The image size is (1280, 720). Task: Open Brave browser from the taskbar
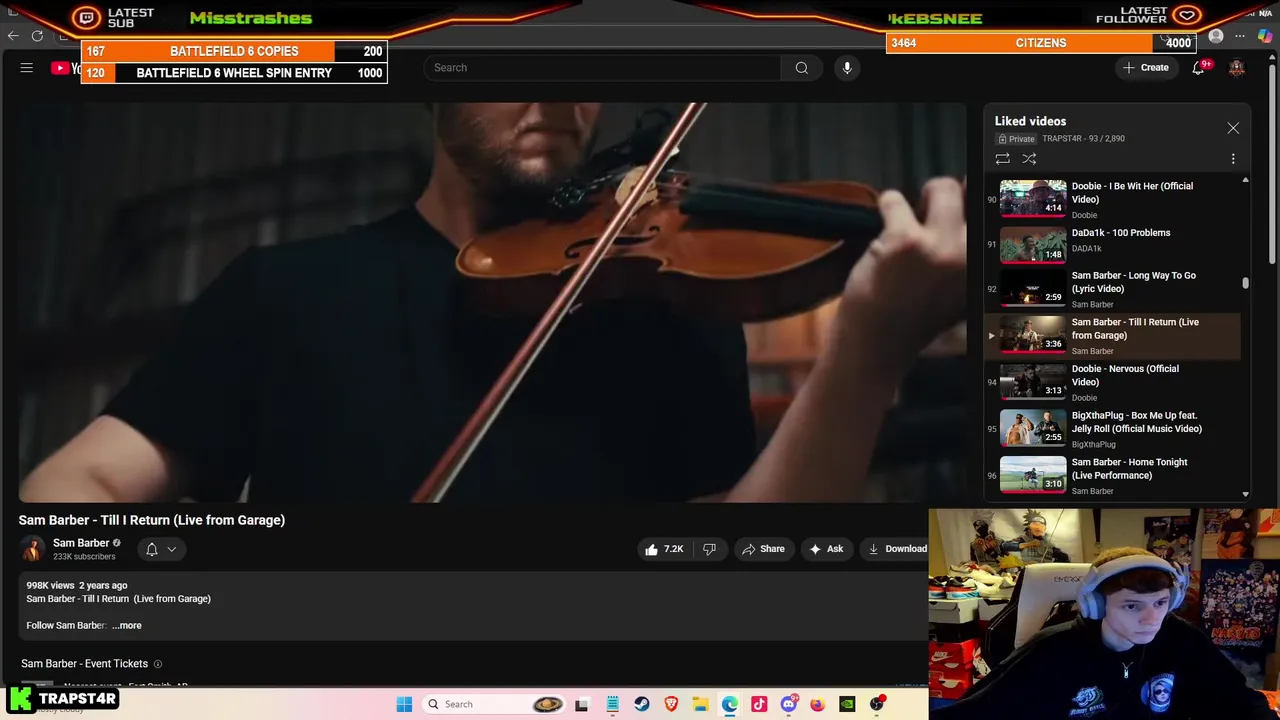(671, 704)
